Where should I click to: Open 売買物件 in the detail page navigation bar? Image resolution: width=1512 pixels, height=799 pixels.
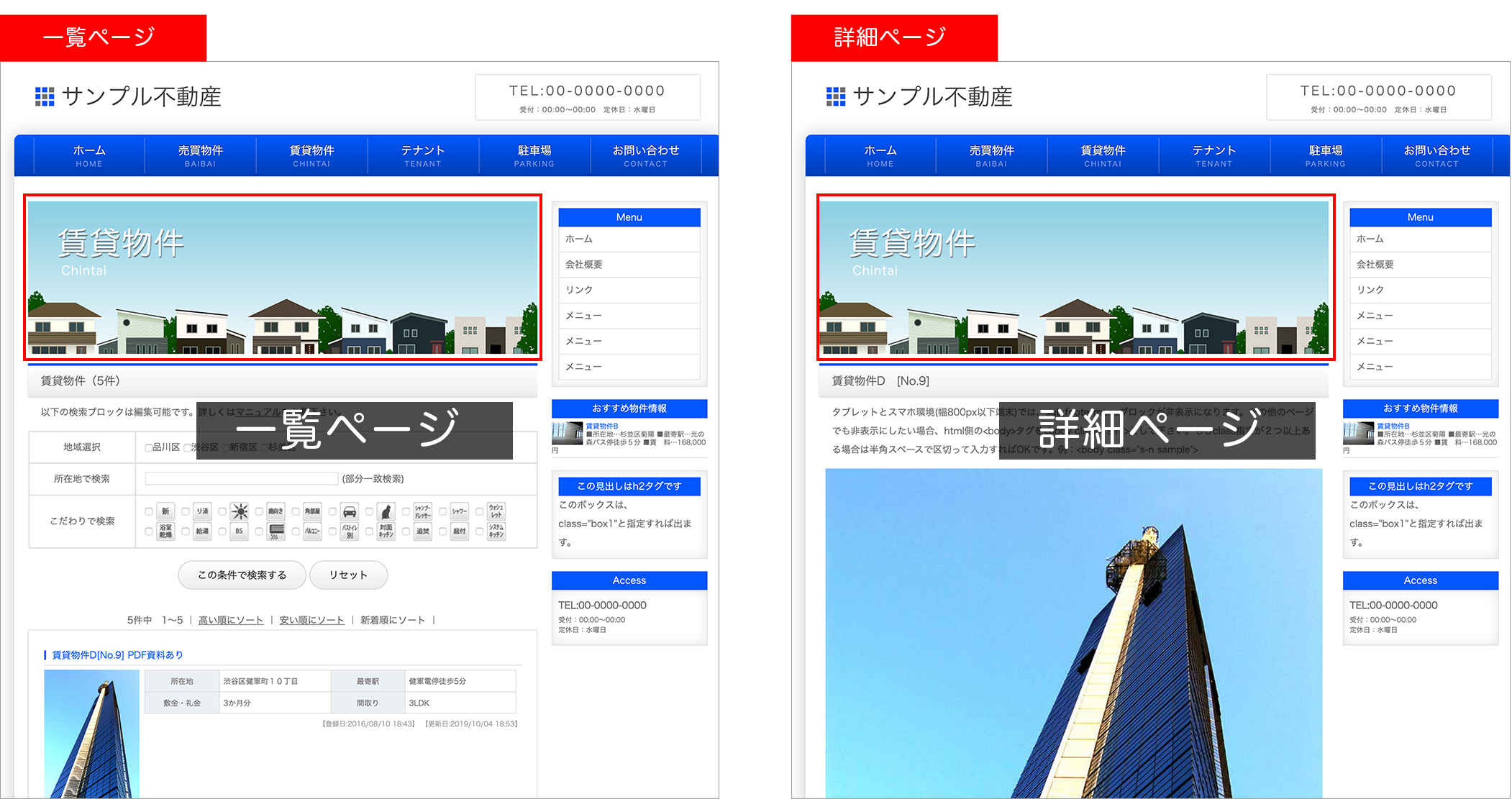(x=992, y=155)
